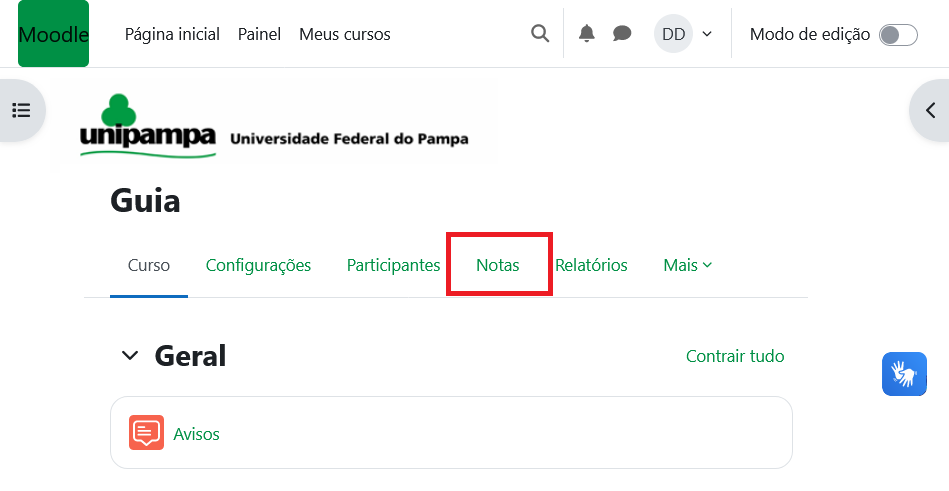Go to Meus cursos in navigation
The width and height of the screenshot is (949, 491).
pyautogui.click(x=345, y=34)
